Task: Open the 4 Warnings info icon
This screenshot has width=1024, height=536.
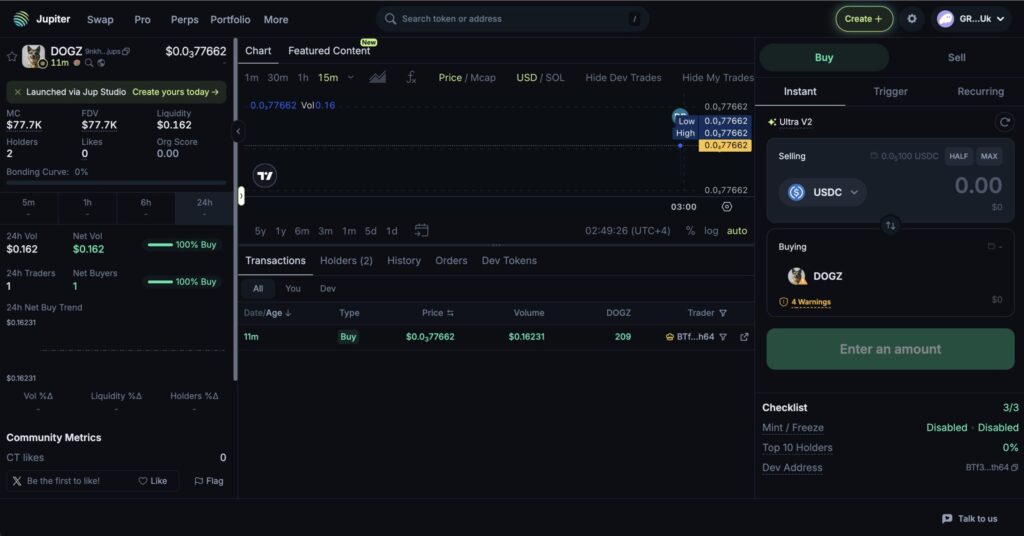Action: click(784, 302)
